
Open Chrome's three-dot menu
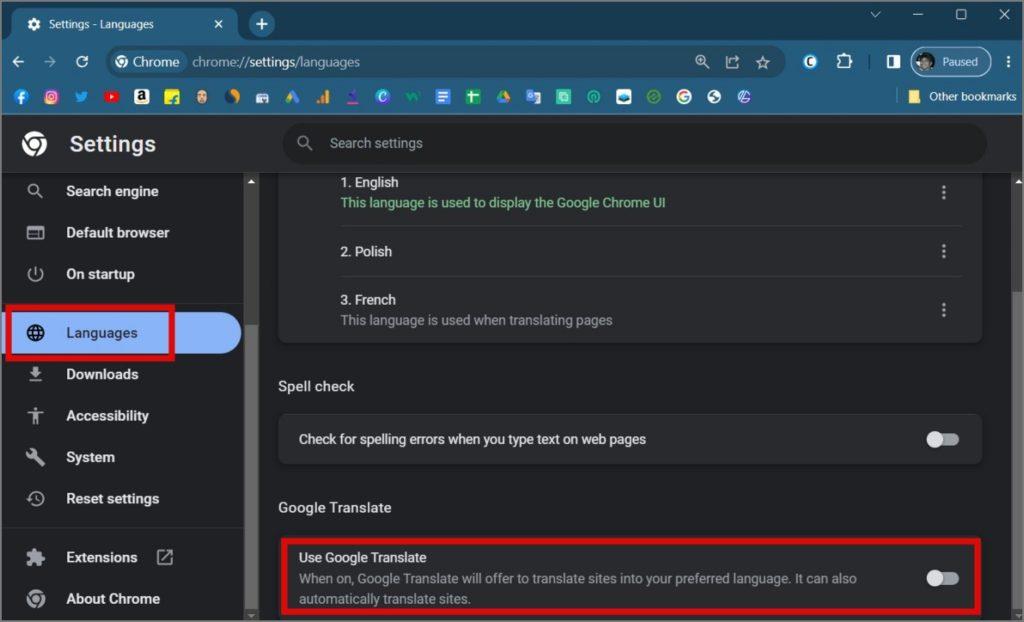click(1008, 61)
